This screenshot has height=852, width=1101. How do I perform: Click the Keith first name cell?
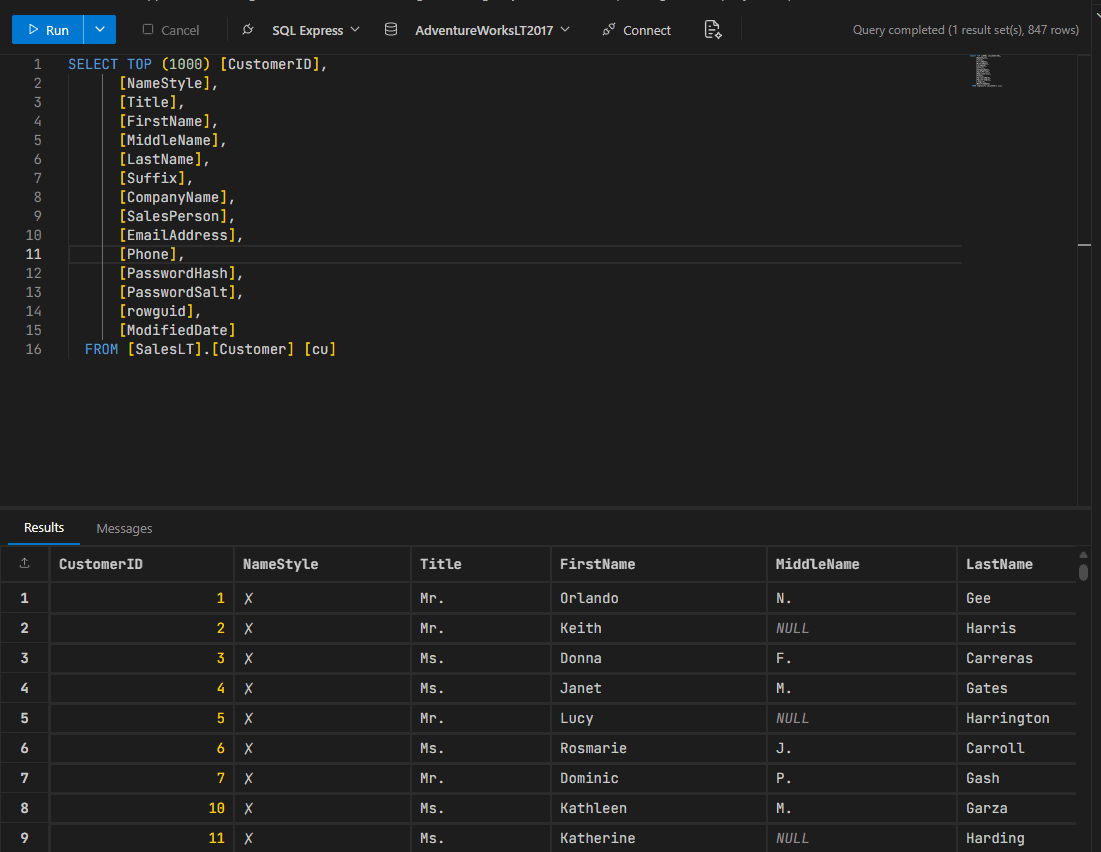point(659,628)
